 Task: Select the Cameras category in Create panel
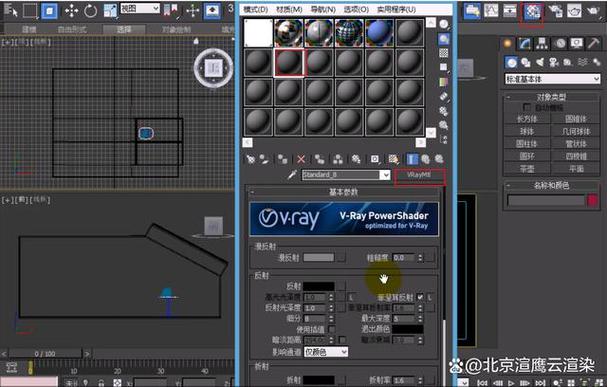click(554, 62)
